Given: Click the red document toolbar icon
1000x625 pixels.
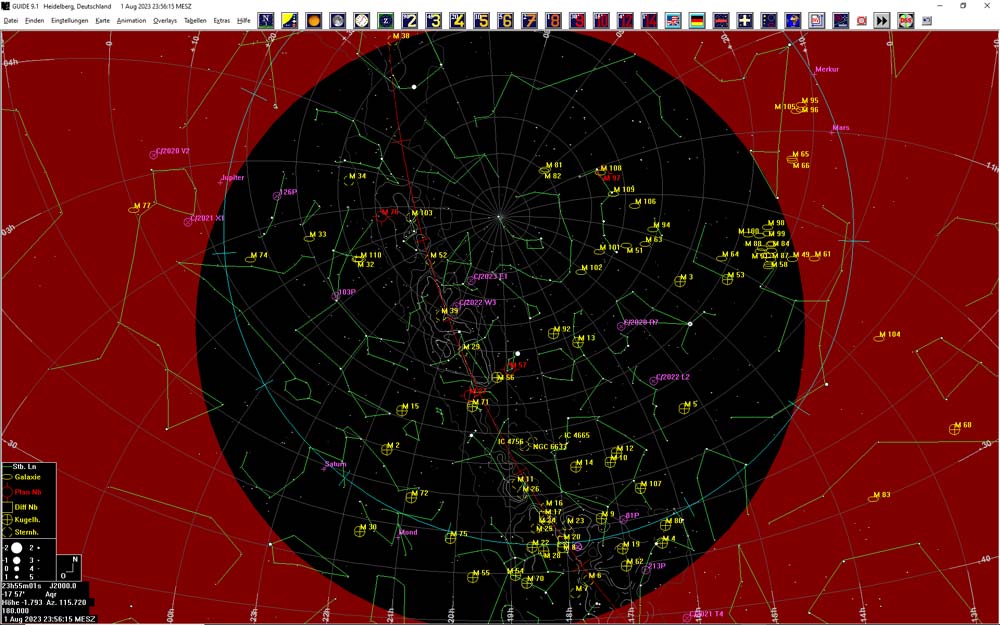Looking at the screenshot, I should (817, 20).
